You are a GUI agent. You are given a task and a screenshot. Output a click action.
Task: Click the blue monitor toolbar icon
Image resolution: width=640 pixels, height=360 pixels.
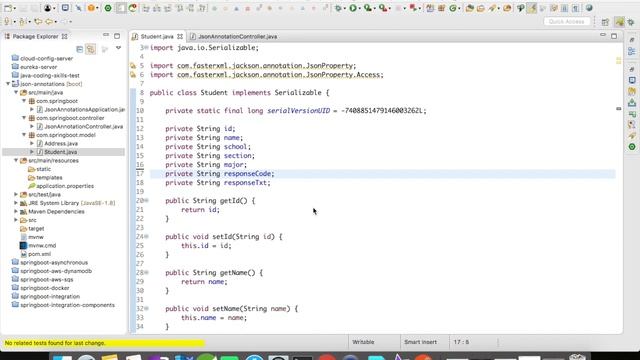point(65,8)
